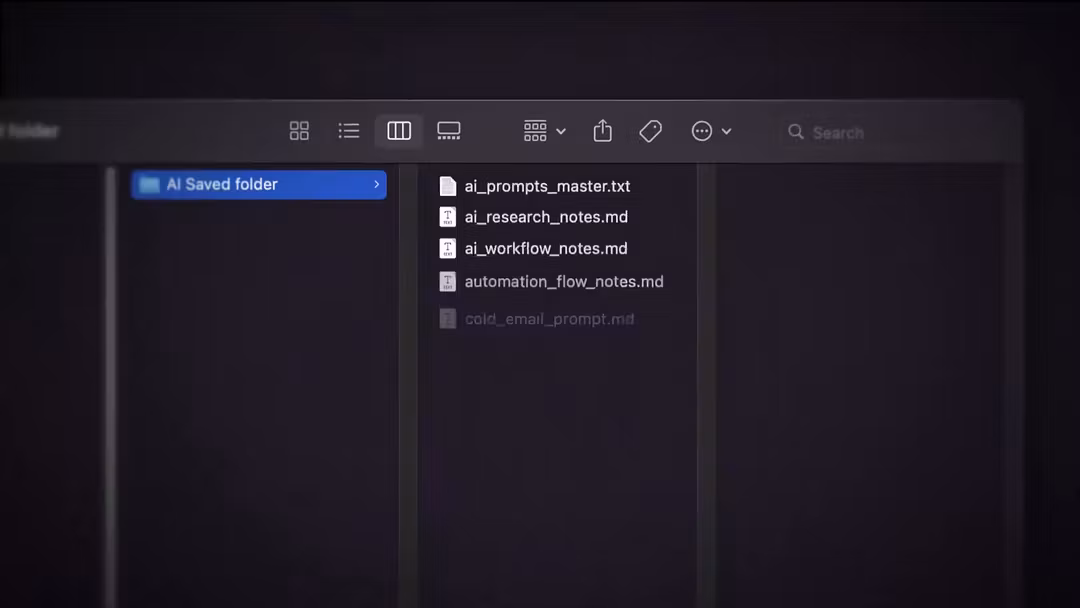Click the column divider right of file list
The width and height of the screenshot is (1080, 608).
tap(706, 400)
